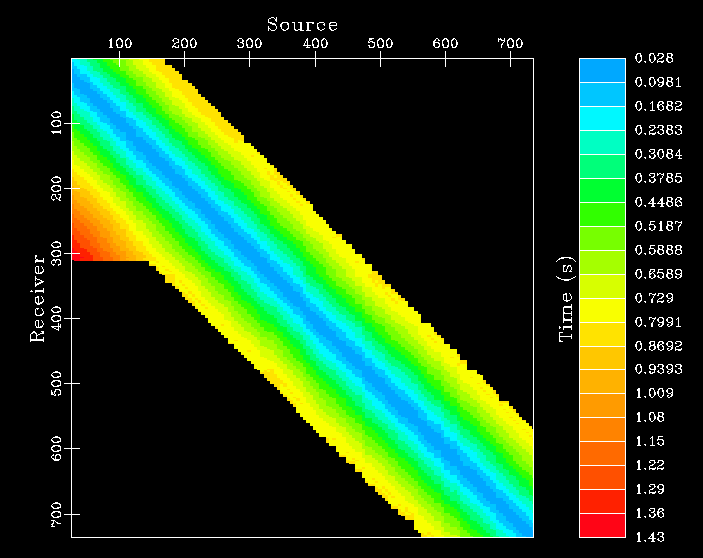Pick the green colorbar swatch between 0.4486 and 0.5187

pyautogui.click(x=602, y=214)
